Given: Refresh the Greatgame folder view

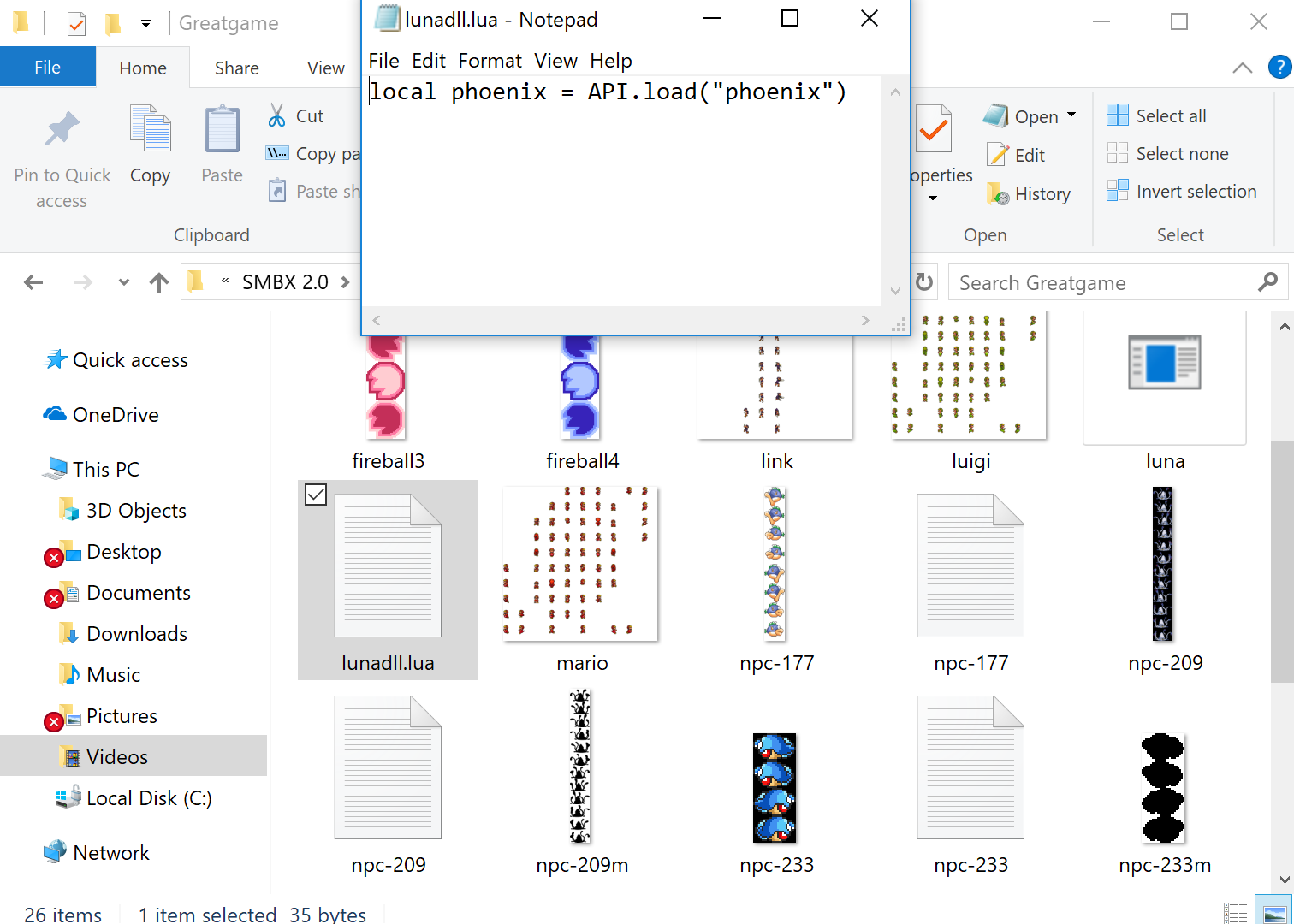Looking at the screenshot, I should (x=924, y=282).
